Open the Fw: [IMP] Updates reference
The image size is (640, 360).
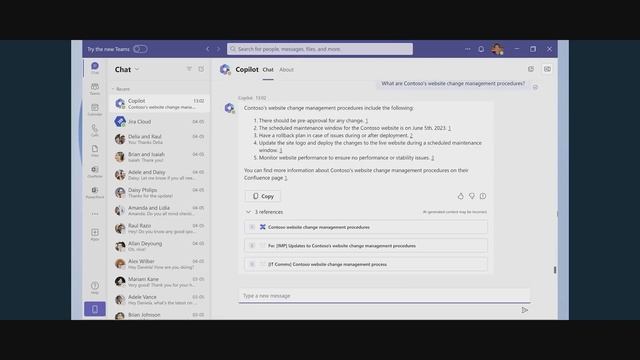pyautogui.click(x=366, y=246)
